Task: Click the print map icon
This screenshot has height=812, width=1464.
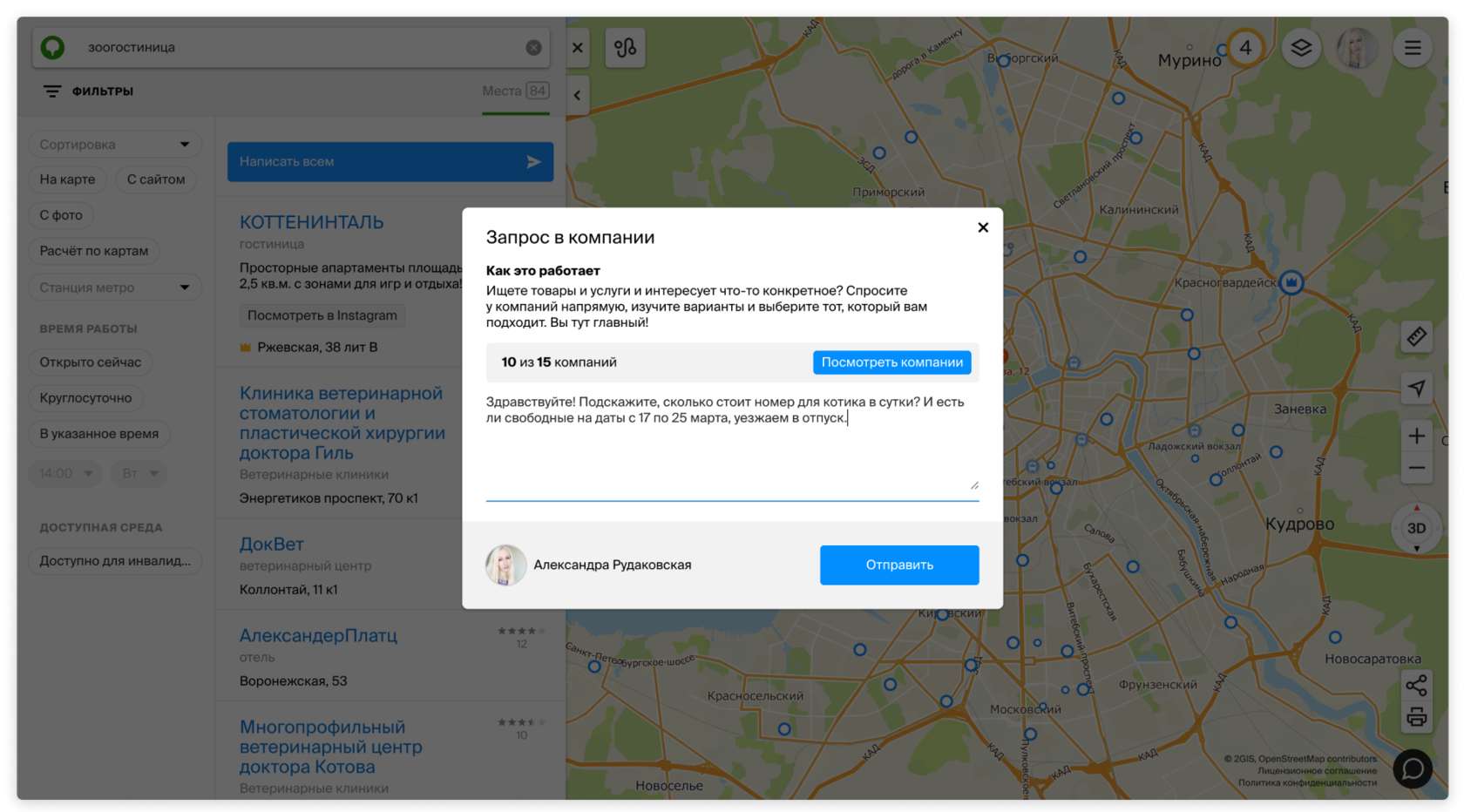Action: 1417,717
